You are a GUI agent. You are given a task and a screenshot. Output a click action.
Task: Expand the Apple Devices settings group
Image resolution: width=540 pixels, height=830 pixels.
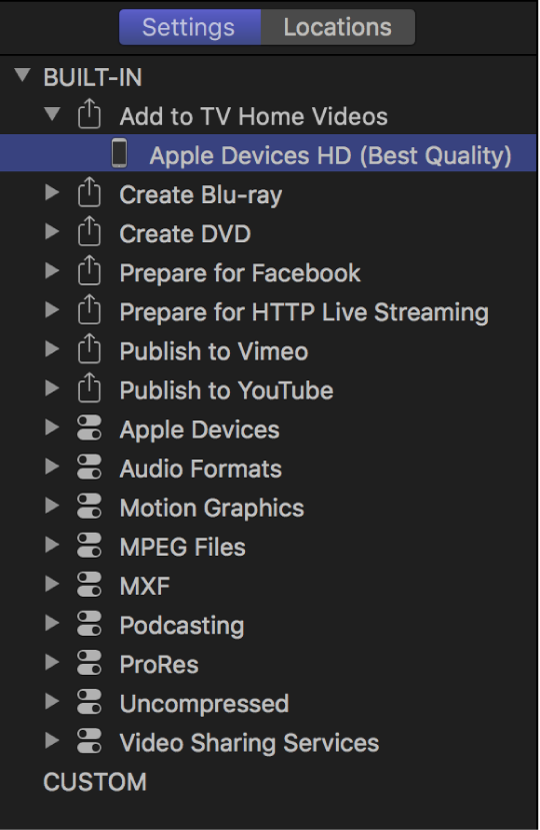52,427
